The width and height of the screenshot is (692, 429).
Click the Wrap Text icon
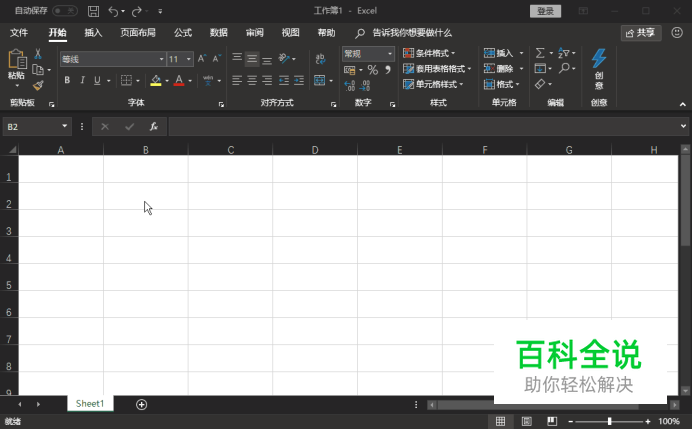320,59
